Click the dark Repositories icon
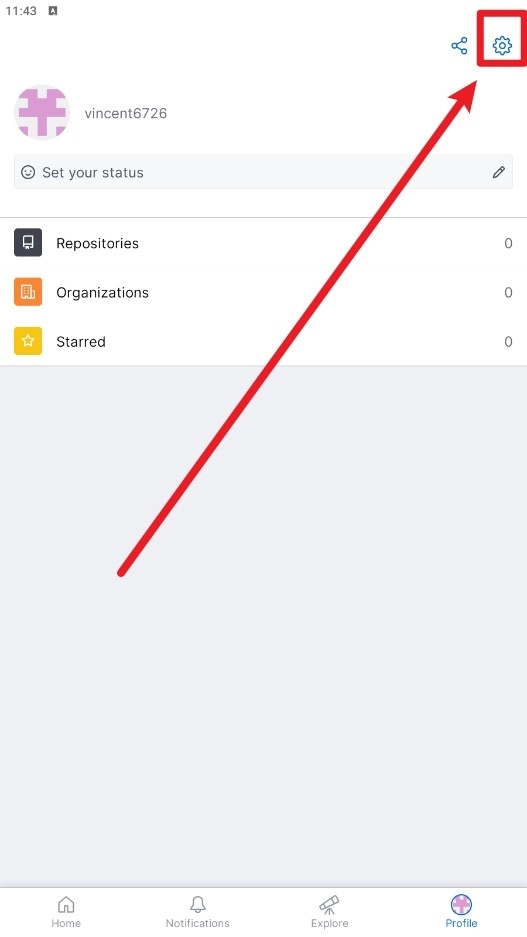The height and width of the screenshot is (937, 527). pyautogui.click(x=28, y=243)
